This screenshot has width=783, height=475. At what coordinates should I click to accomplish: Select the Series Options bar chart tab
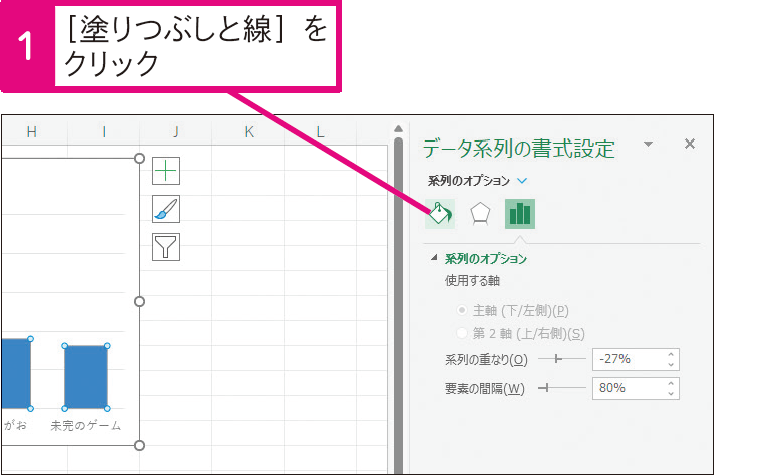520,214
